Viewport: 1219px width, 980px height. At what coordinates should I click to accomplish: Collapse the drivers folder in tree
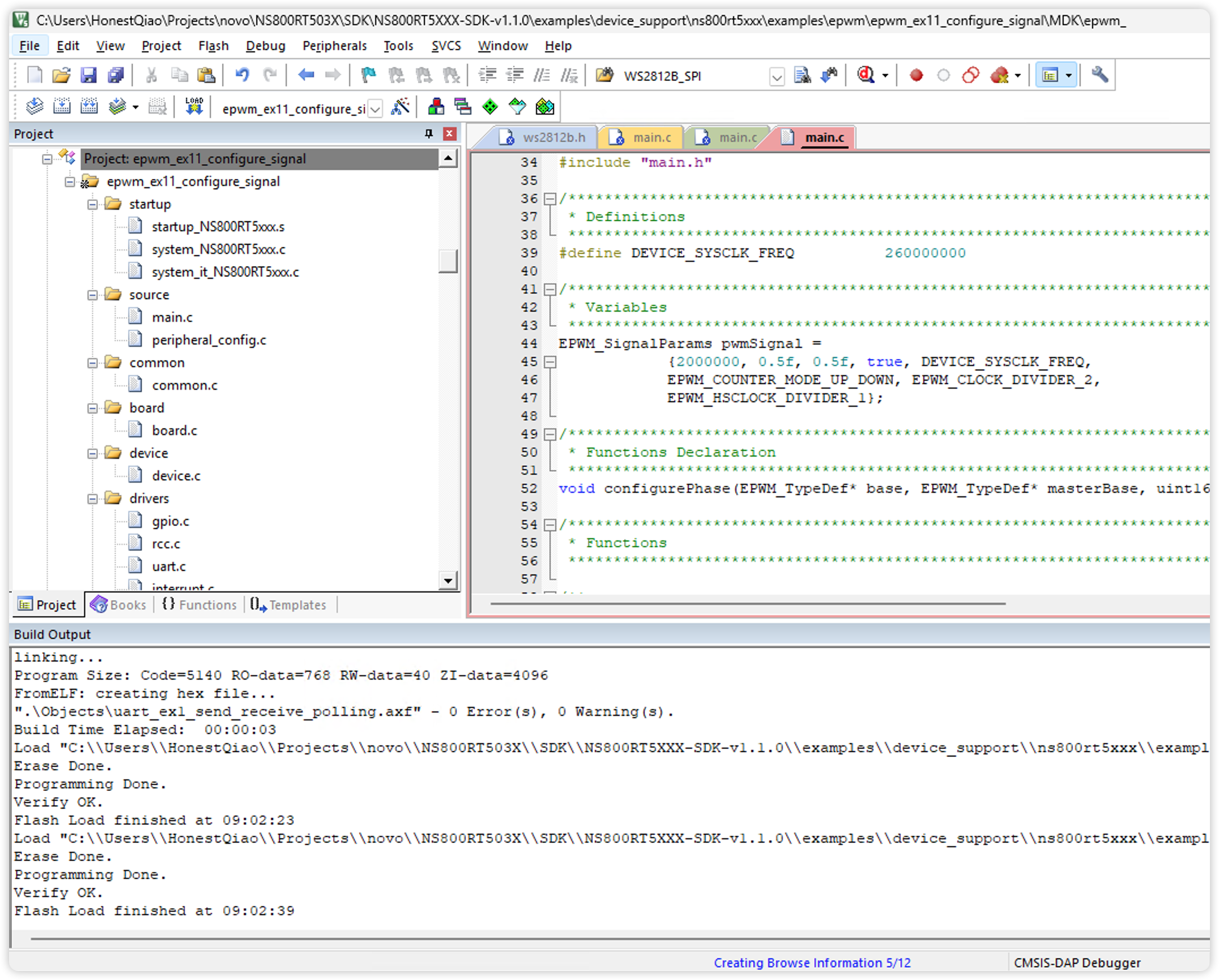[92, 498]
